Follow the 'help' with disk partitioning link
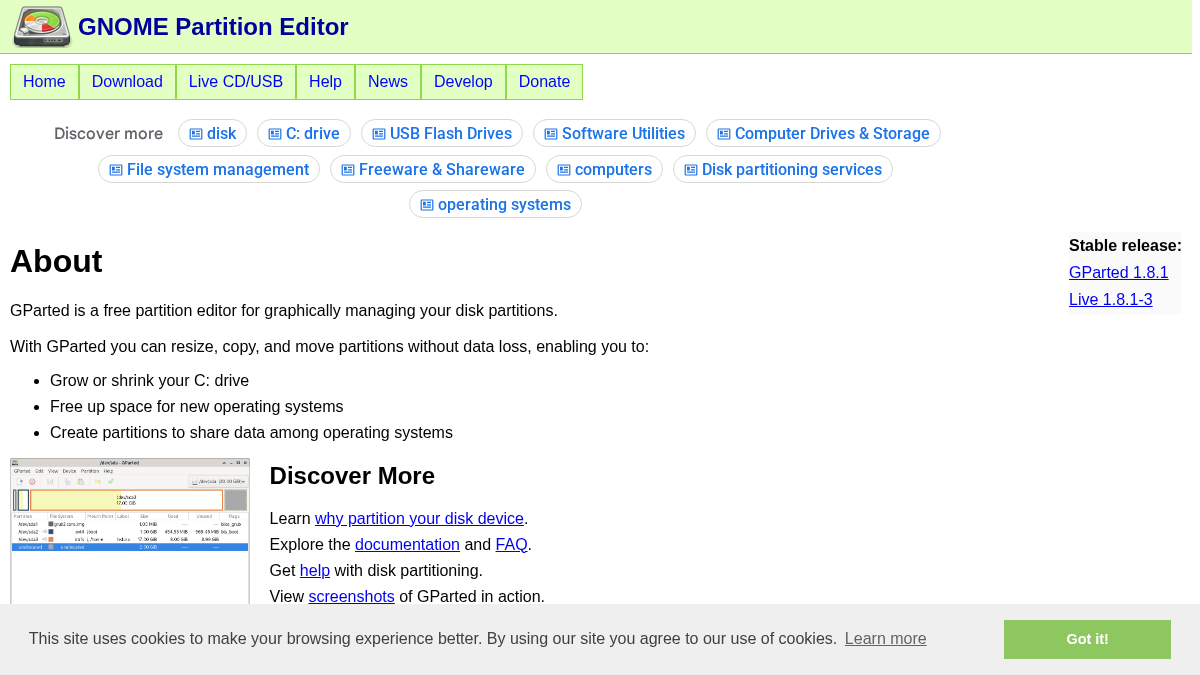The width and height of the screenshot is (1200, 675). (x=315, y=570)
